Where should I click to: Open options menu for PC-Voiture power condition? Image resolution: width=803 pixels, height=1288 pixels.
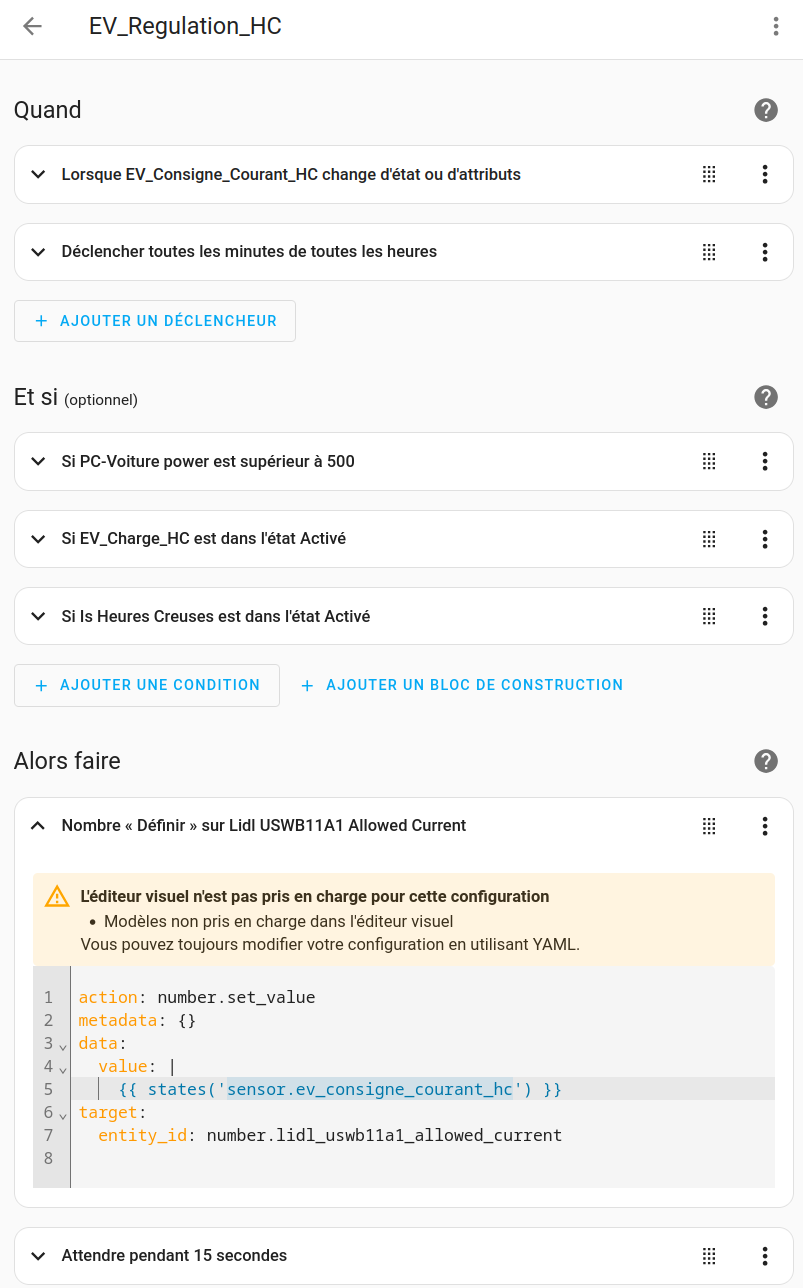pos(765,461)
